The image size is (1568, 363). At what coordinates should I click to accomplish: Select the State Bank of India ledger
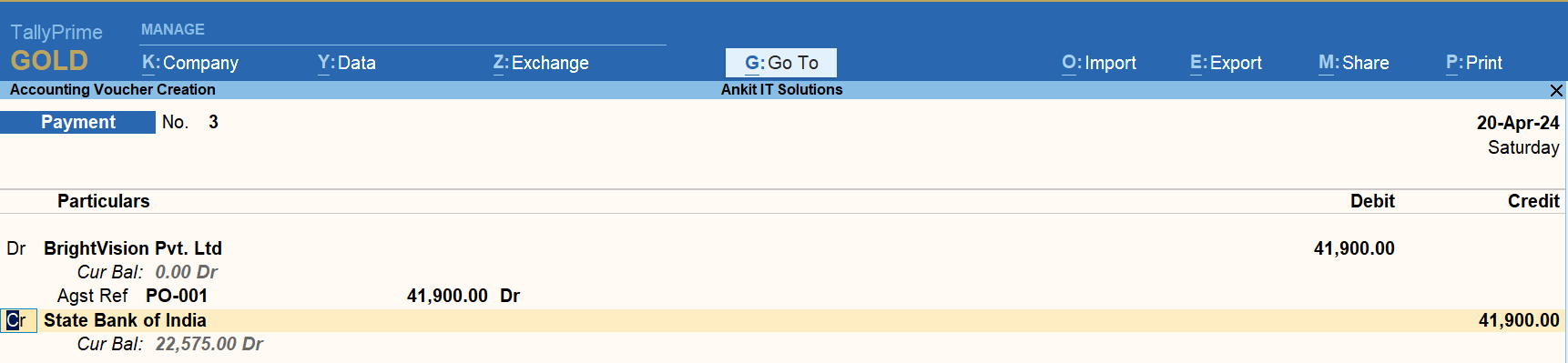125,320
